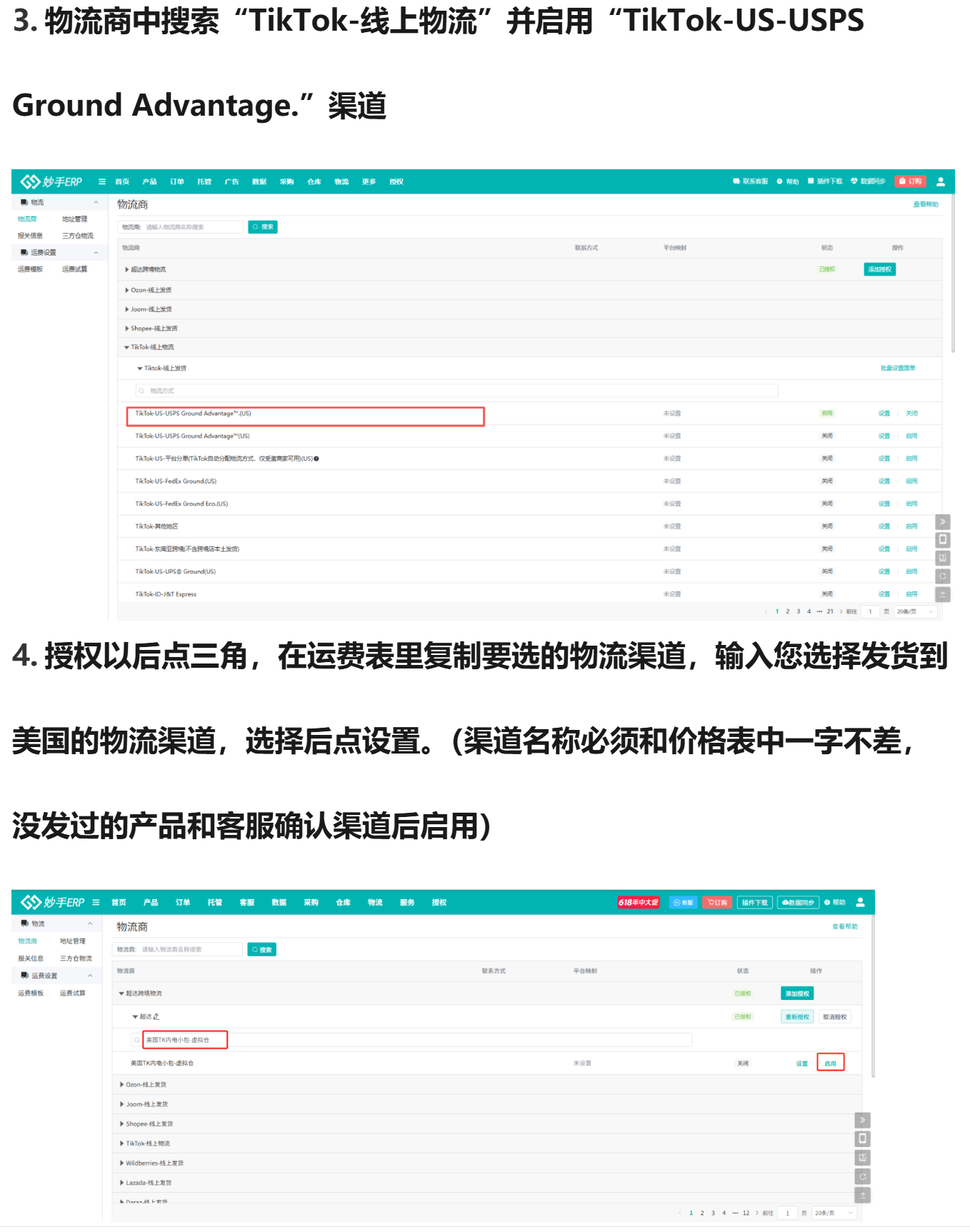Click the 批量设置面单 link
This screenshot has width=970, height=1232.
pos(897,369)
